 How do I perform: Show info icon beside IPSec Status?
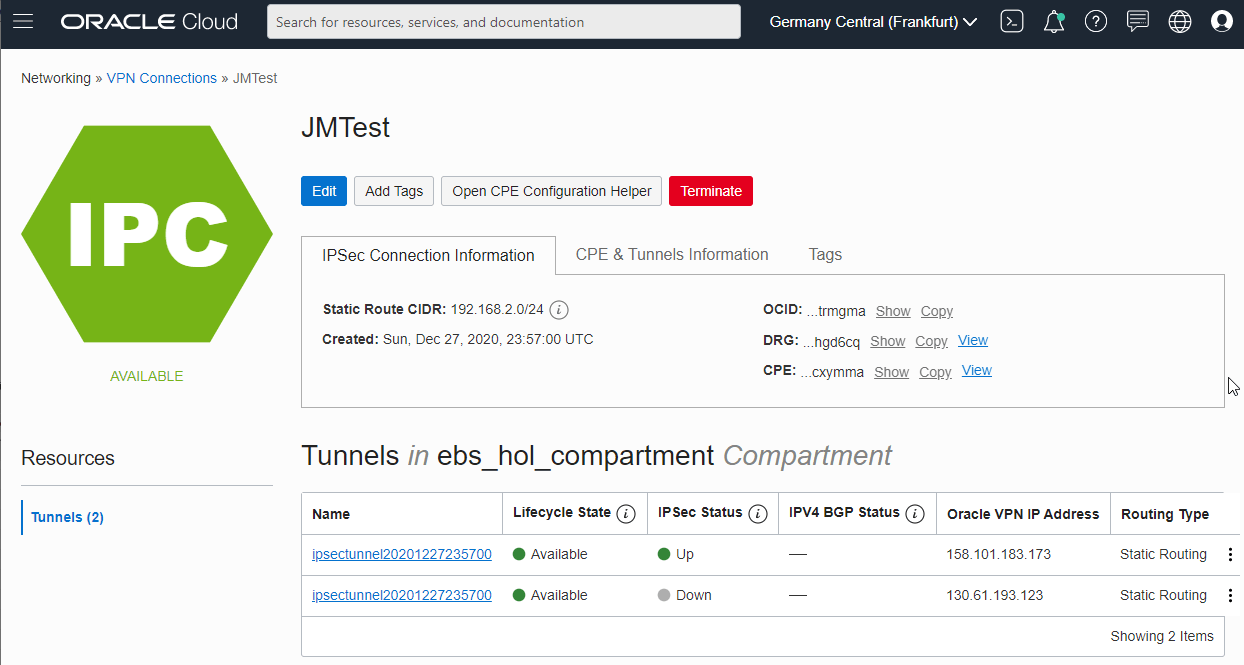pos(758,514)
